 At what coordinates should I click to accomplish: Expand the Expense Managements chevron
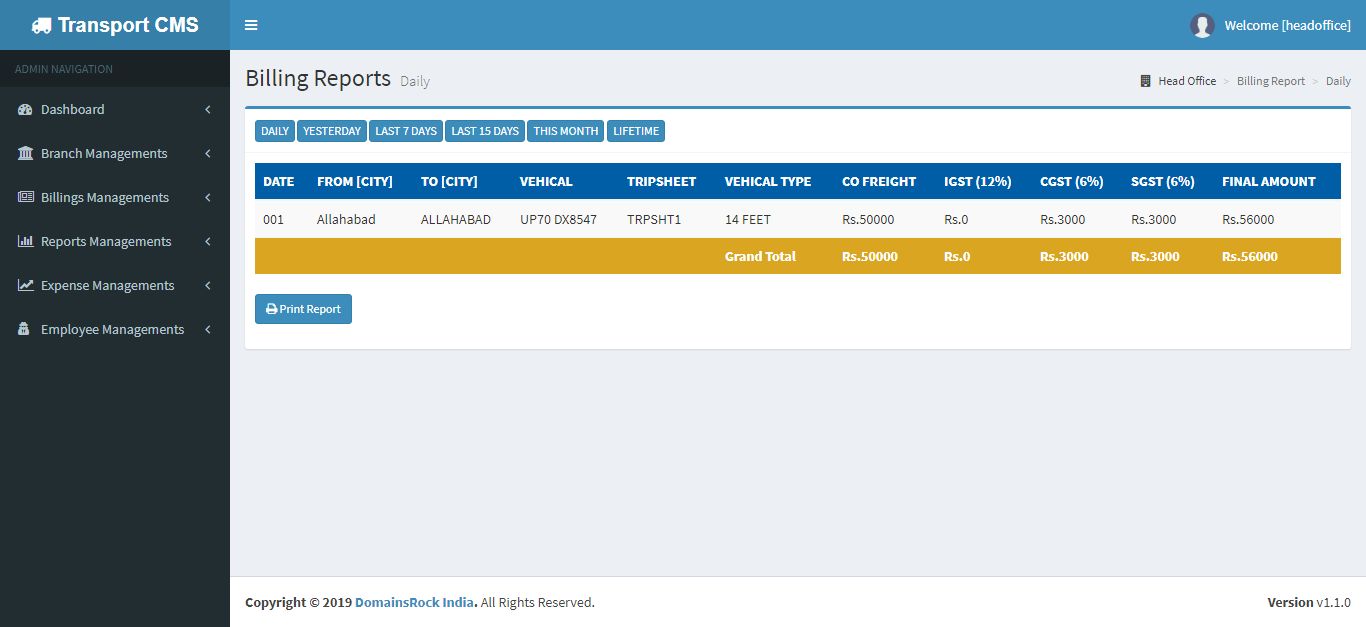pos(208,285)
